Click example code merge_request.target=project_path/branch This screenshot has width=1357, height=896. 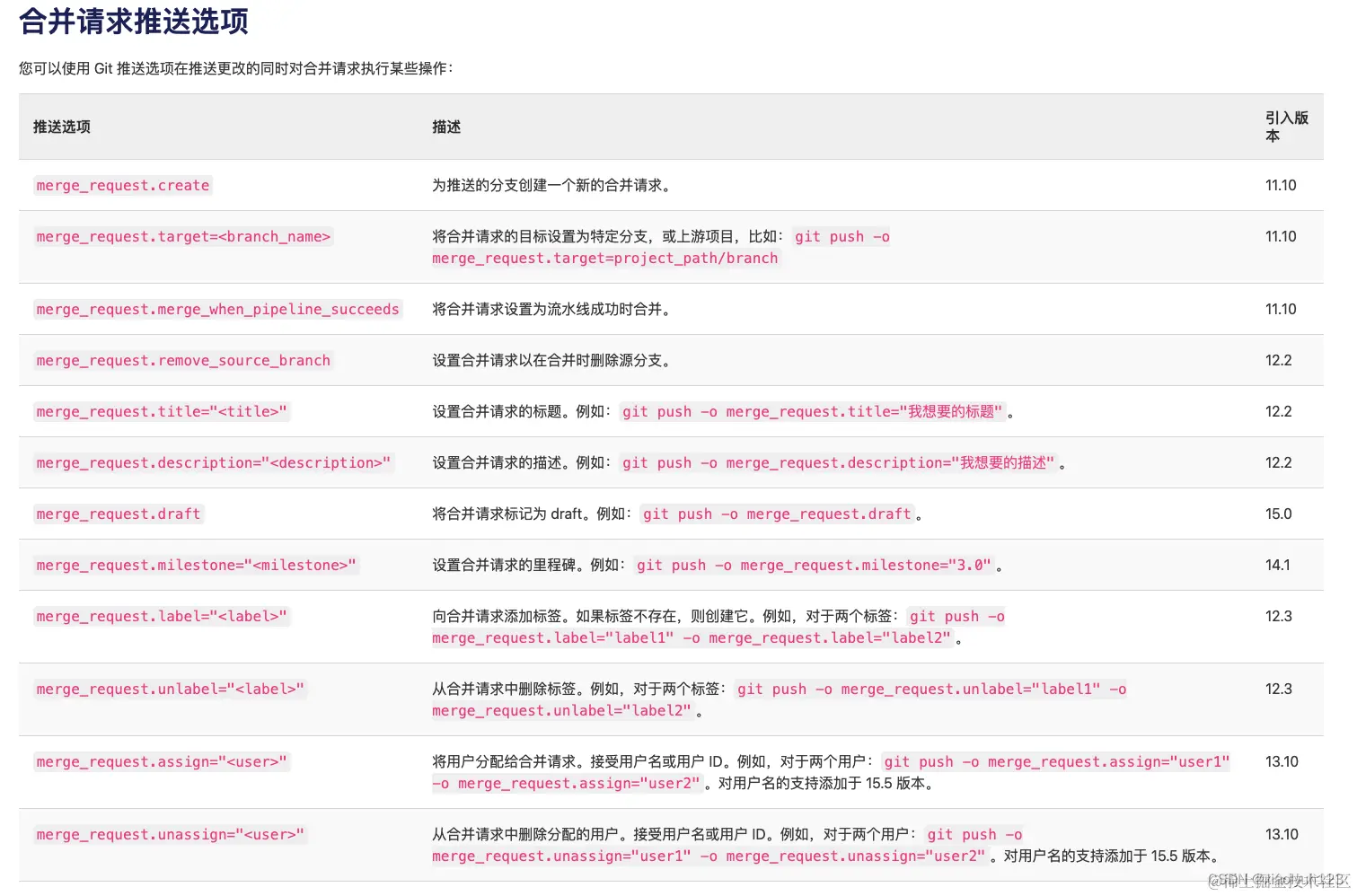(605, 258)
